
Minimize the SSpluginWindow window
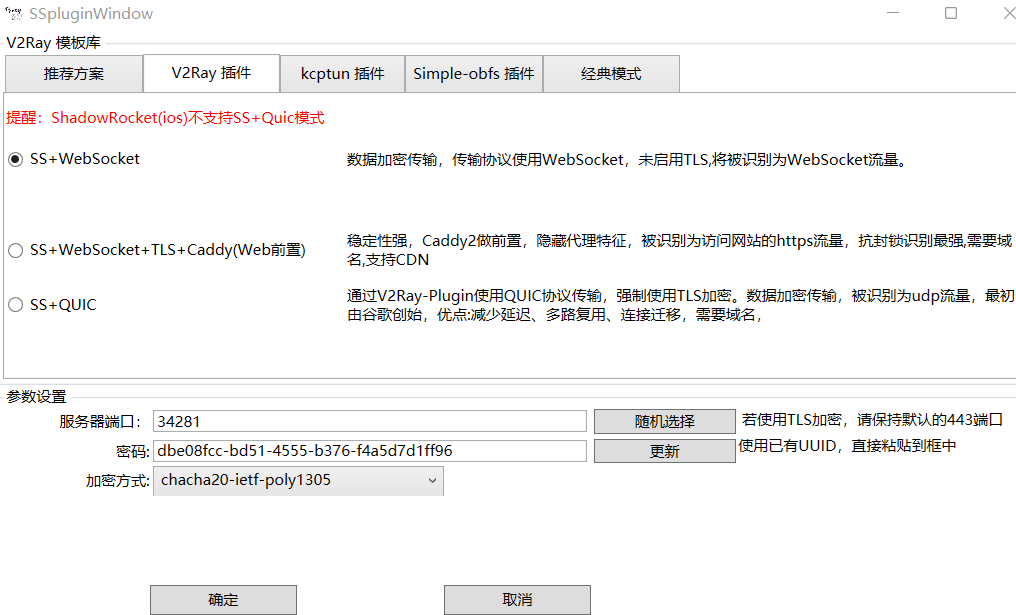(x=895, y=14)
